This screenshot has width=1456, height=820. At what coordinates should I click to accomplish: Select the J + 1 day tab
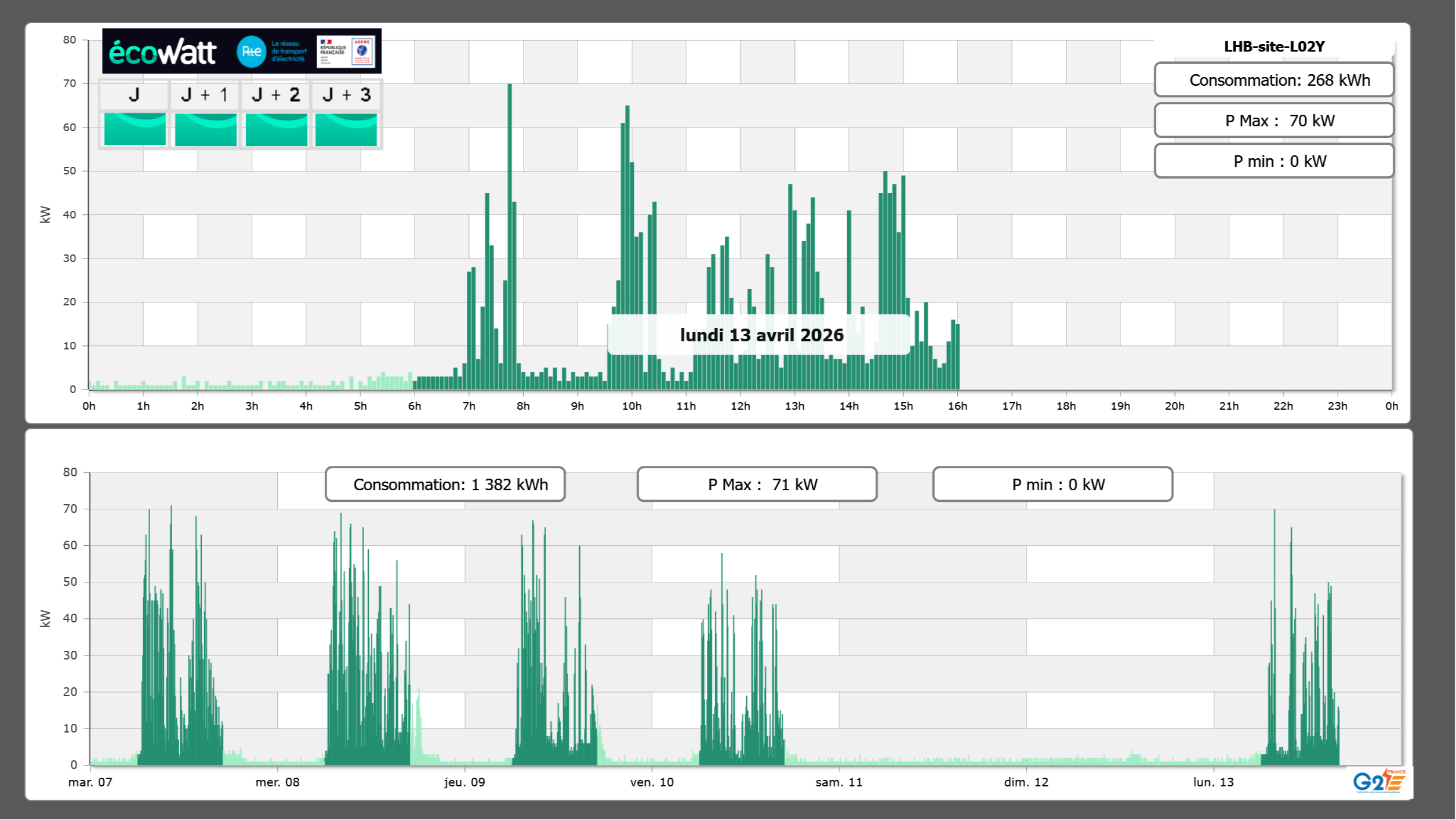(x=204, y=95)
